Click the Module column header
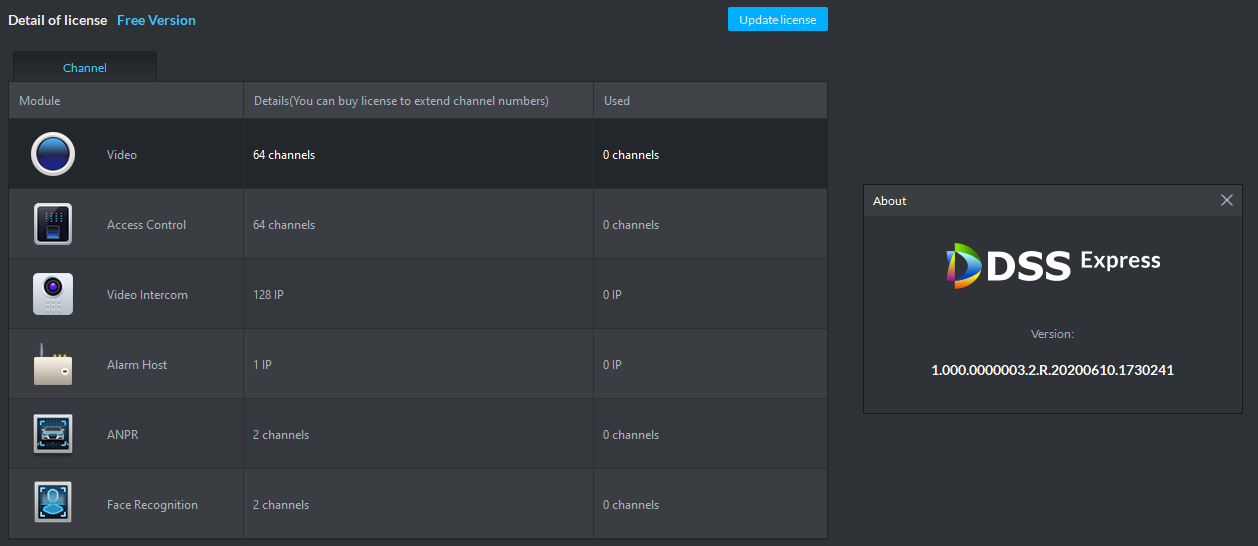 (x=40, y=101)
